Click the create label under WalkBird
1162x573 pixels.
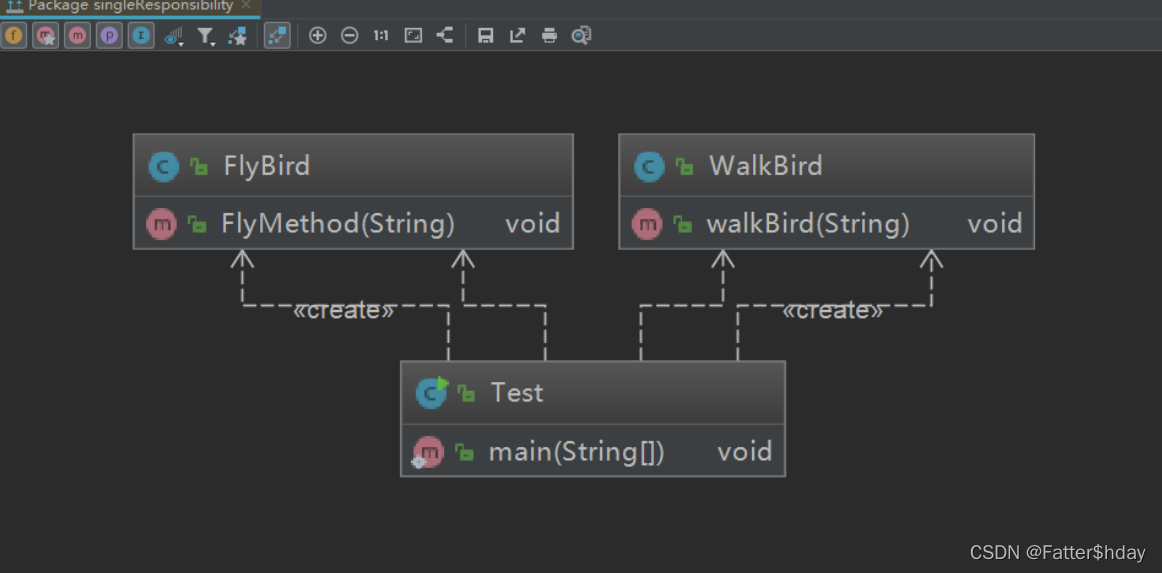(833, 311)
